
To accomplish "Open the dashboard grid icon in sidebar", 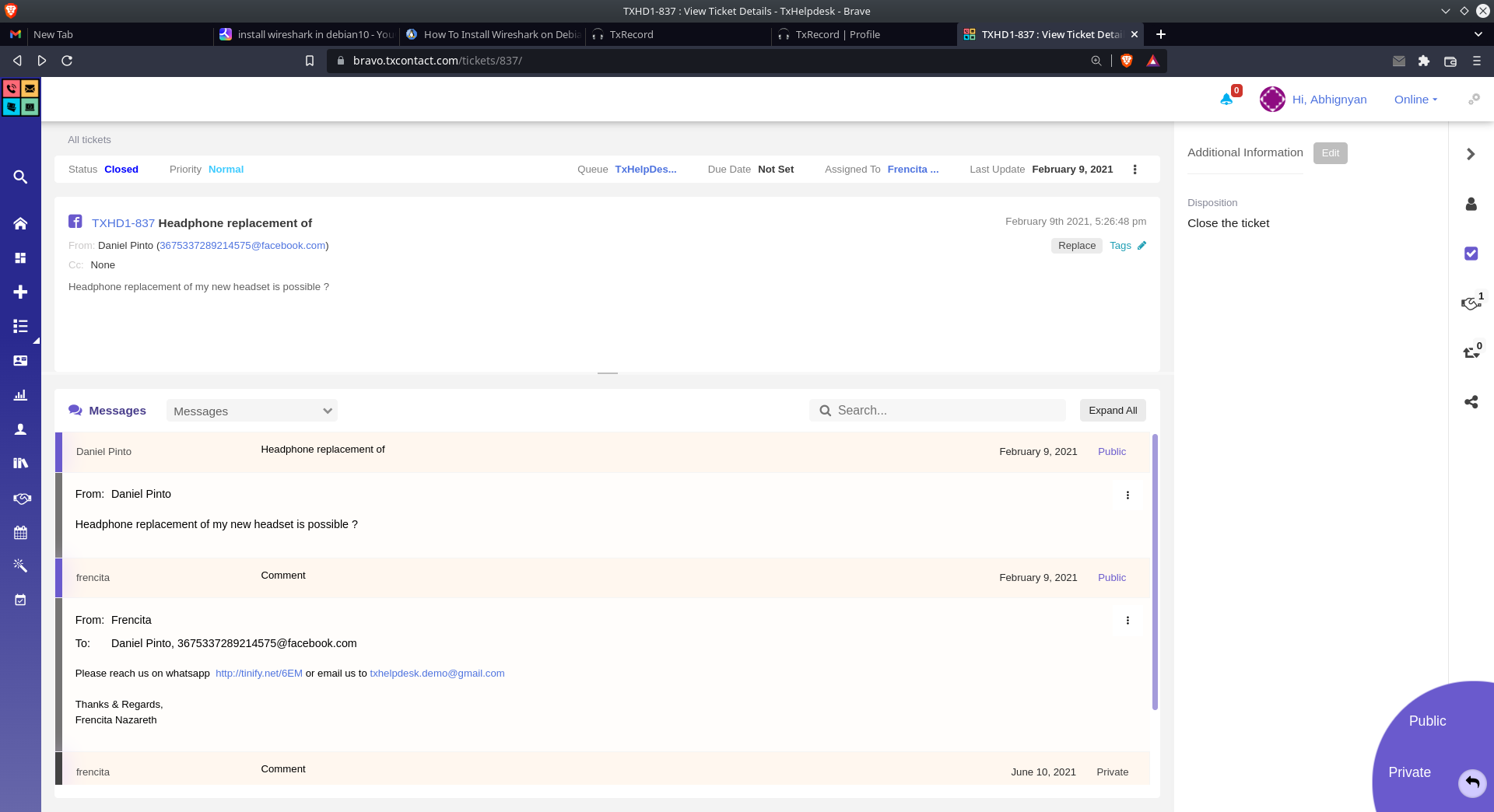I will 20,257.
